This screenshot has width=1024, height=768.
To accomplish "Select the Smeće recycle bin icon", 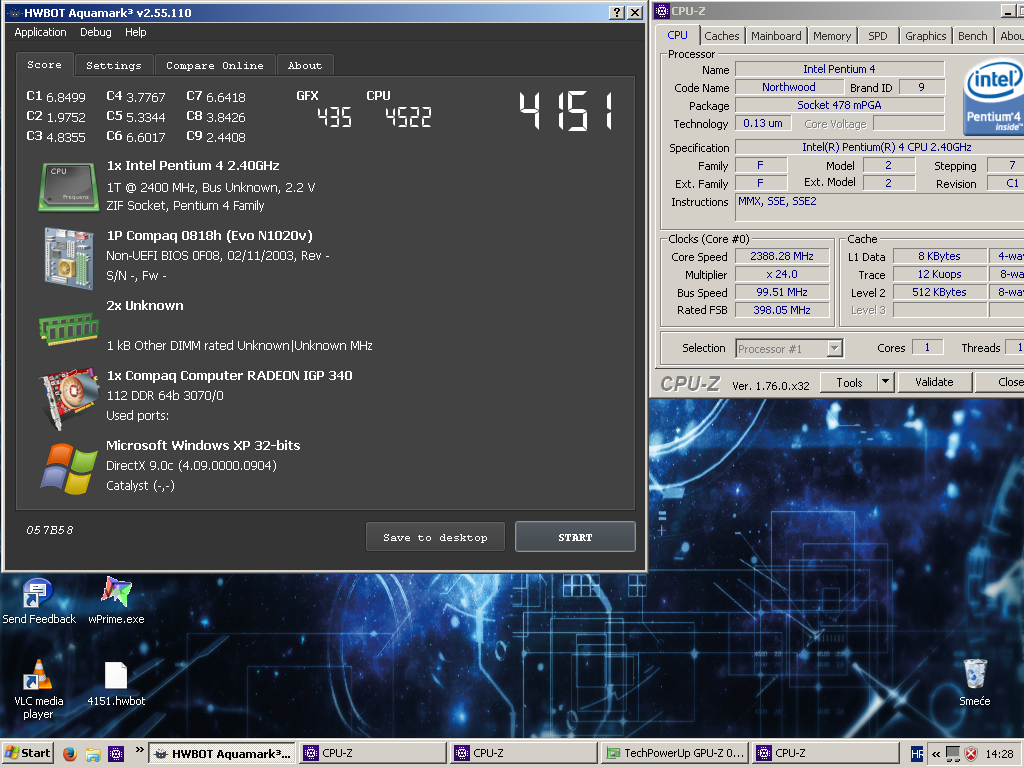I will tap(974, 683).
